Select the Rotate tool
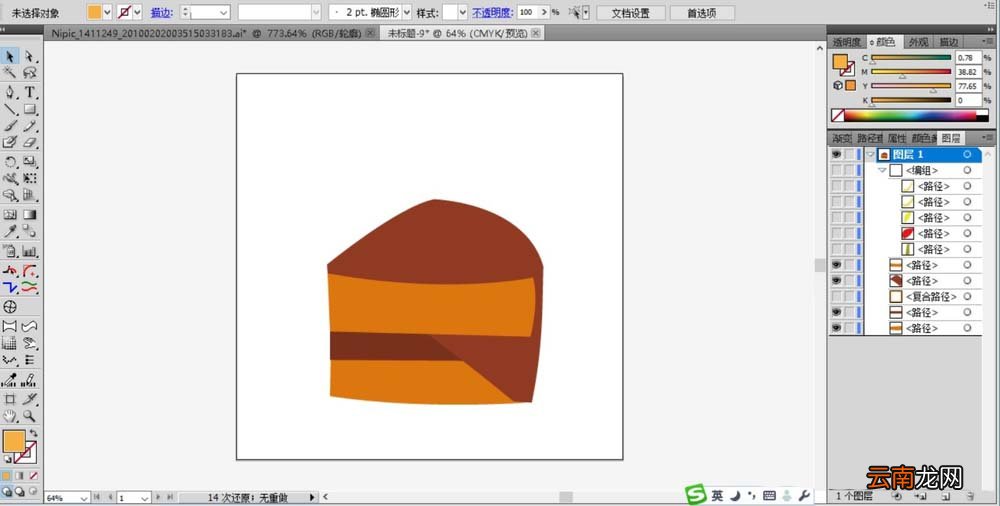This screenshot has height=506, width=1000. (10, 161)
